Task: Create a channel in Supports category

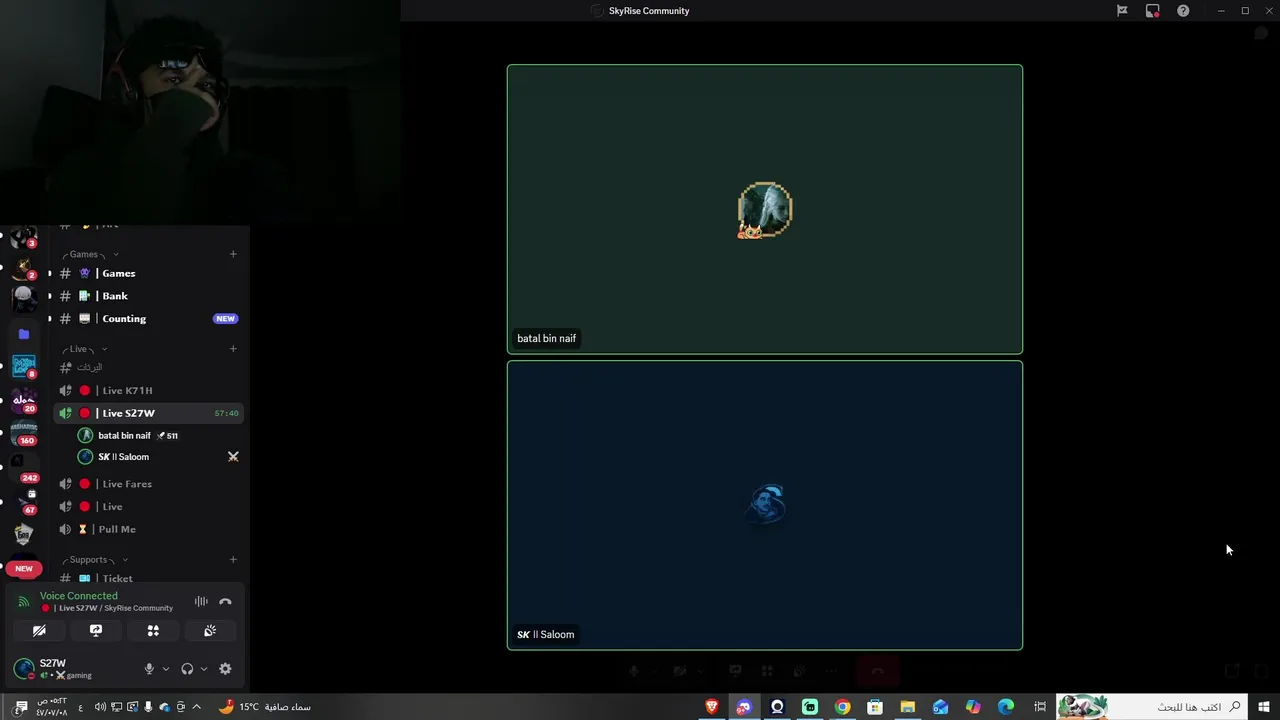Action: point(233,560)
